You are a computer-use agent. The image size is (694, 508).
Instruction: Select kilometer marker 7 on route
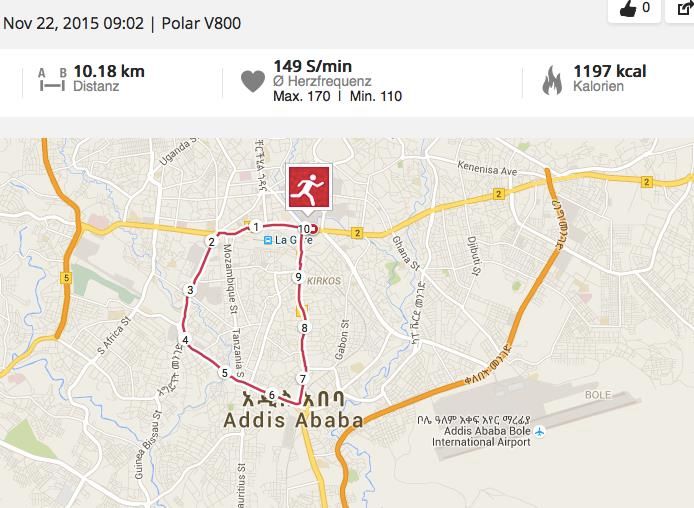point(302,379)
